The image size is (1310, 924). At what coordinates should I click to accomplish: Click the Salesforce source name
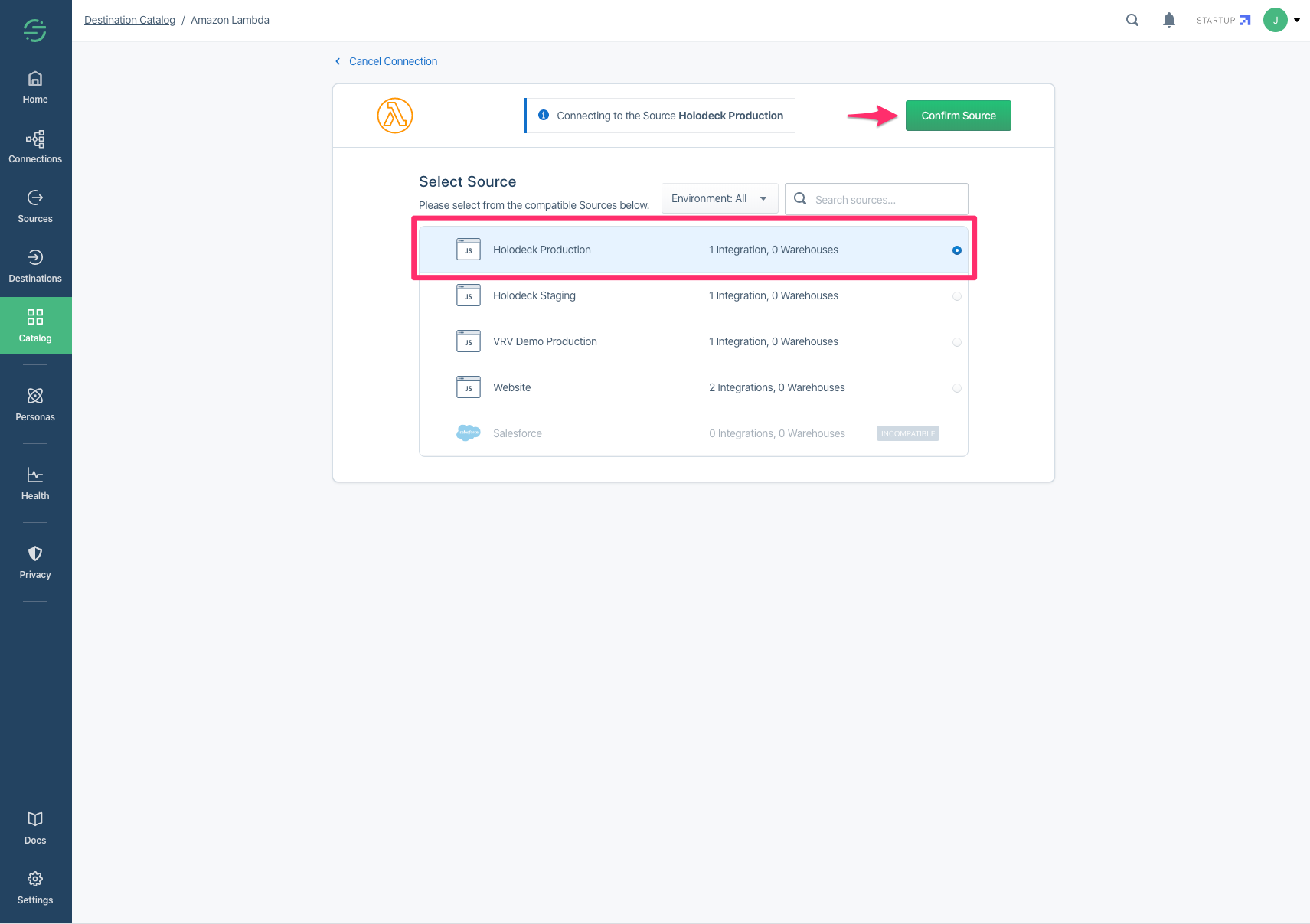click(x=518, y=433)
